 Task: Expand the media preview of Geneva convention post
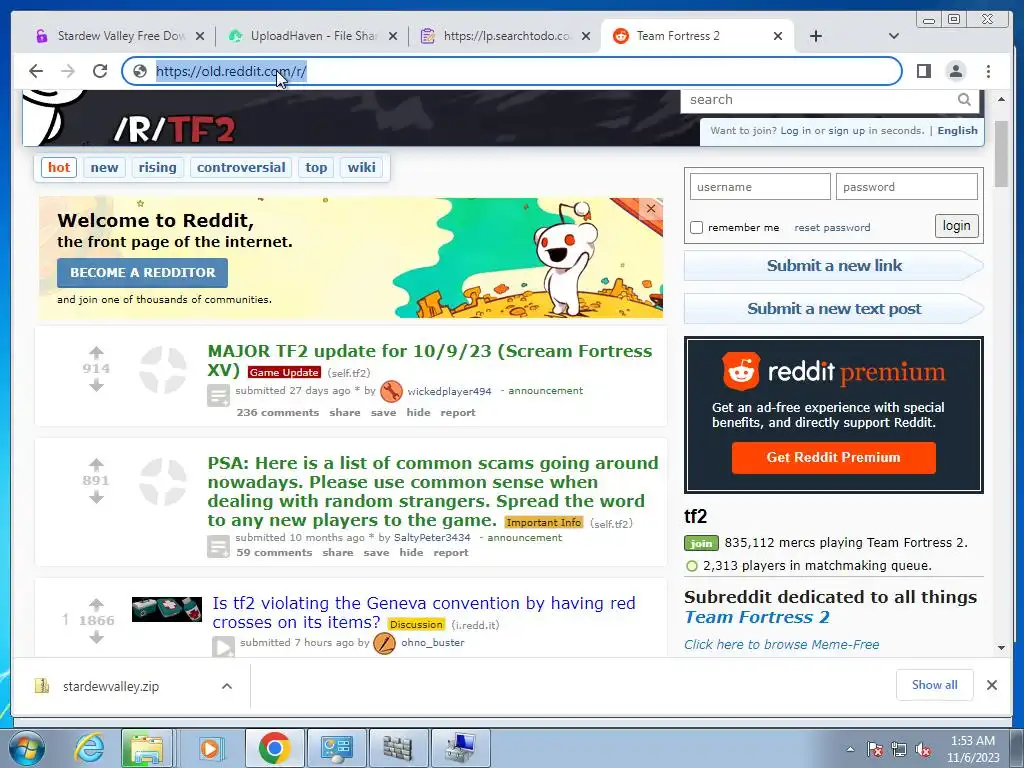click(x=223, y=647)
